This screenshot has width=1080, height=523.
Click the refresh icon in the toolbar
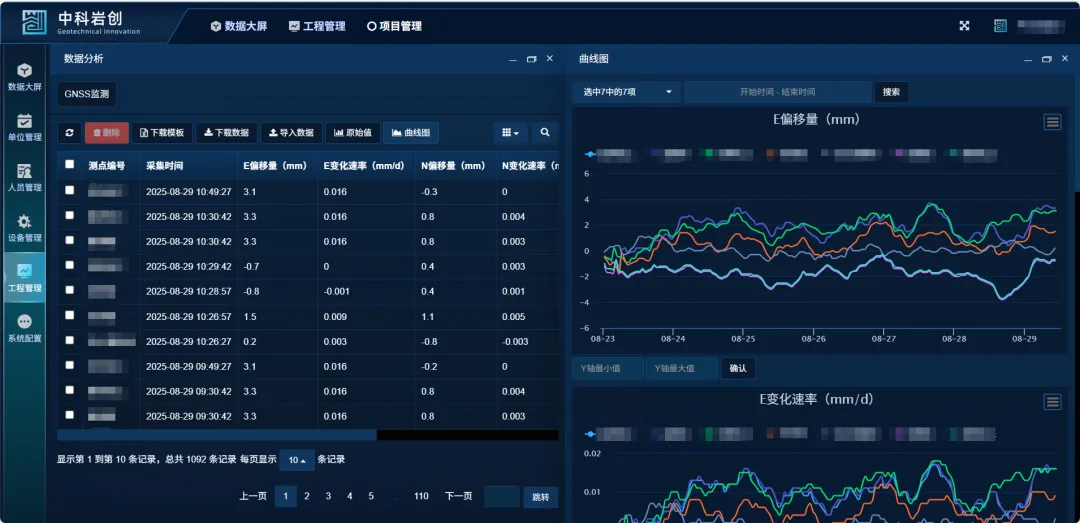coord(70,133)
